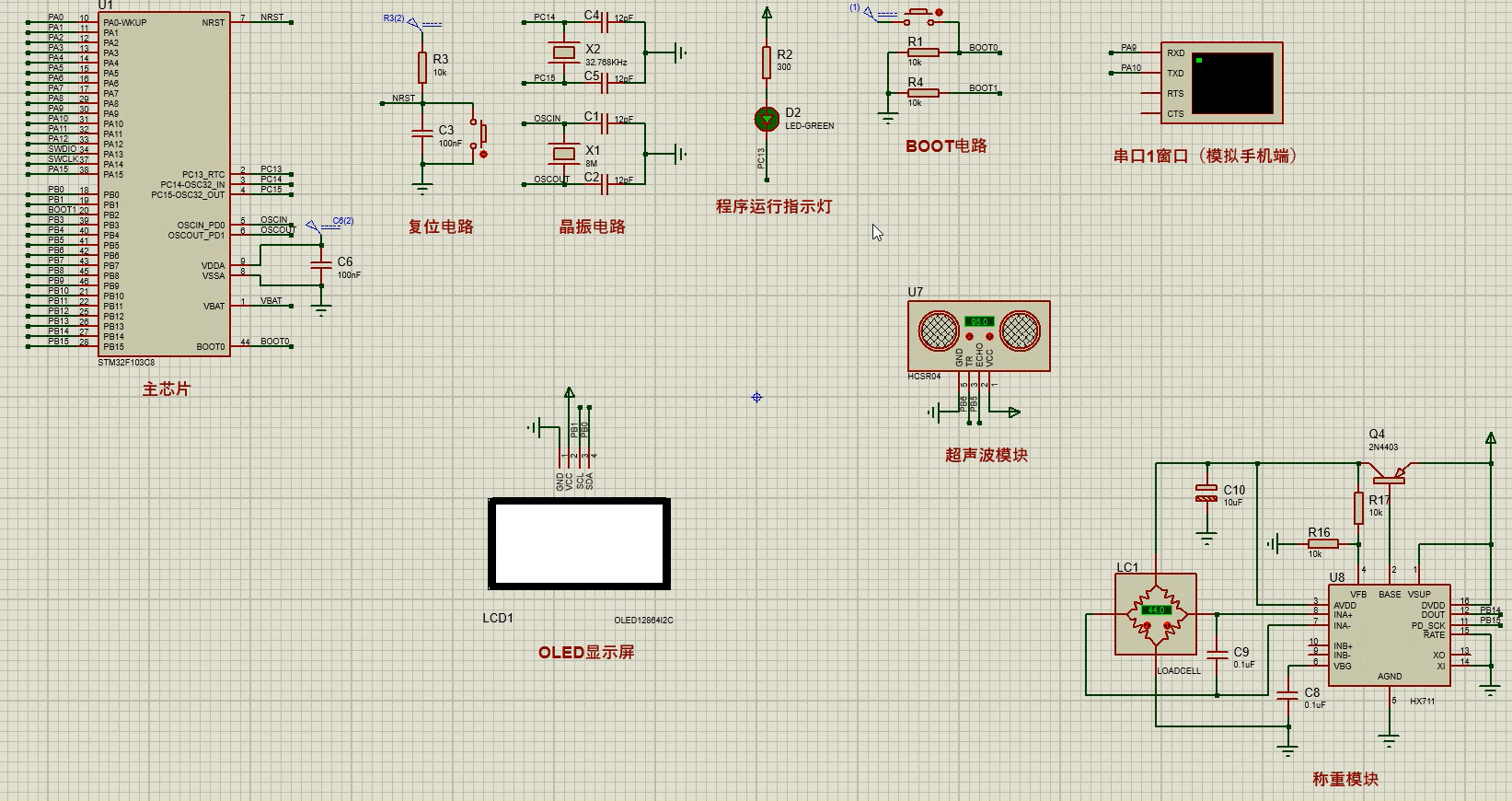Click the HCSR04 part name text

point(924,377)
